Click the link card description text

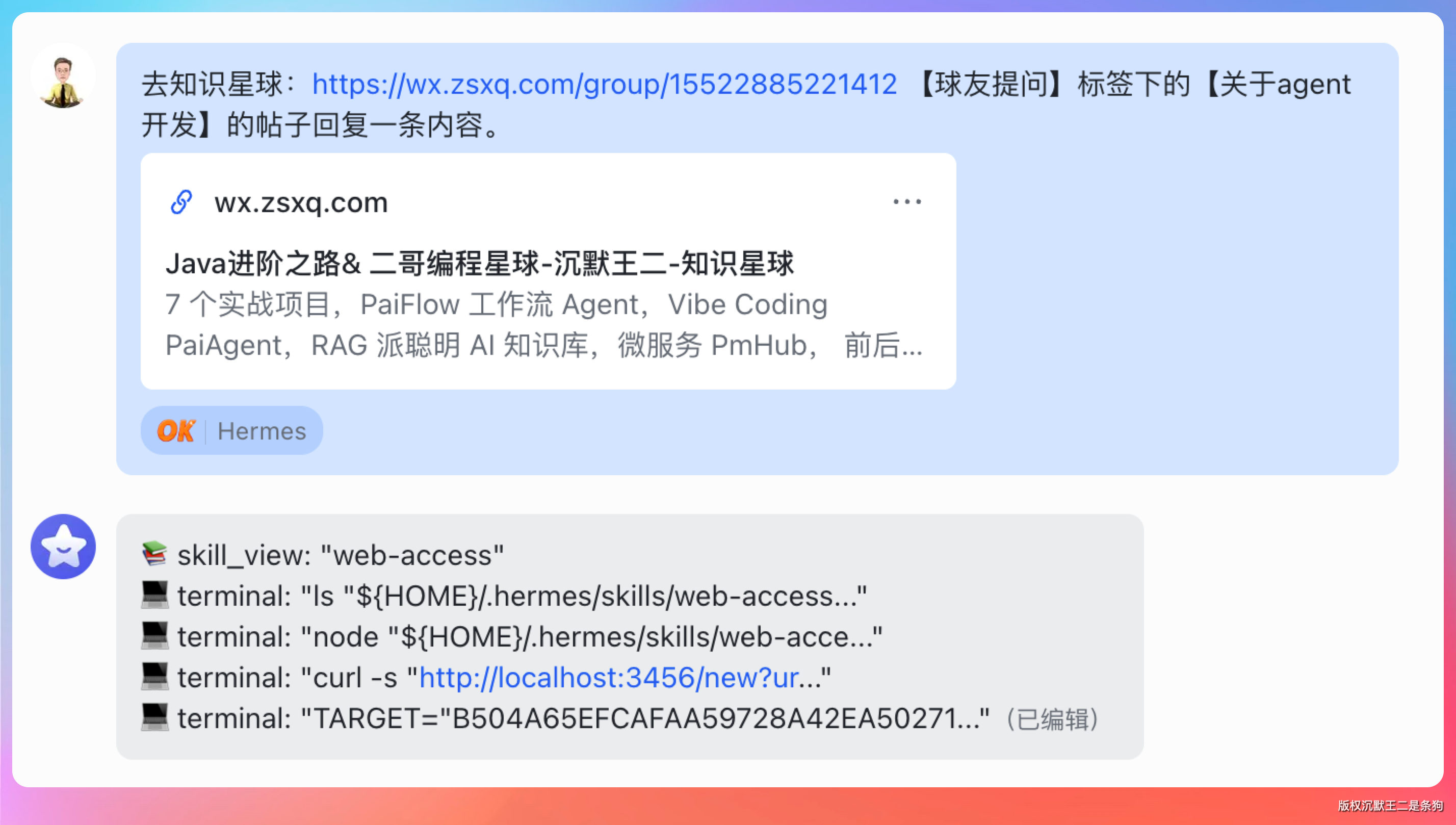[x=544, y=325]
